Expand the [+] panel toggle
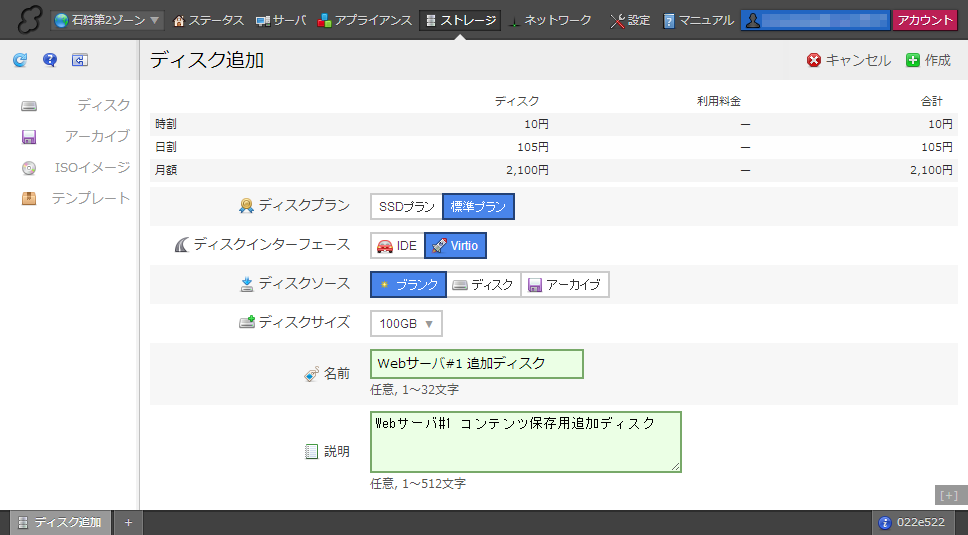The image size is (968, 535). pos(948,495)
